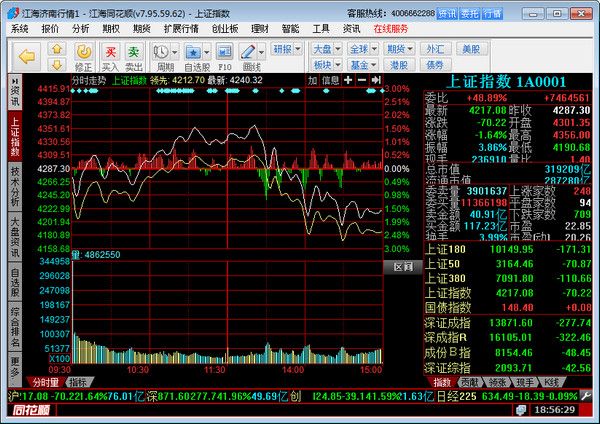Click the 修正 refresh icon
This screenshot has width=600, height=424.
coord(84,52)
